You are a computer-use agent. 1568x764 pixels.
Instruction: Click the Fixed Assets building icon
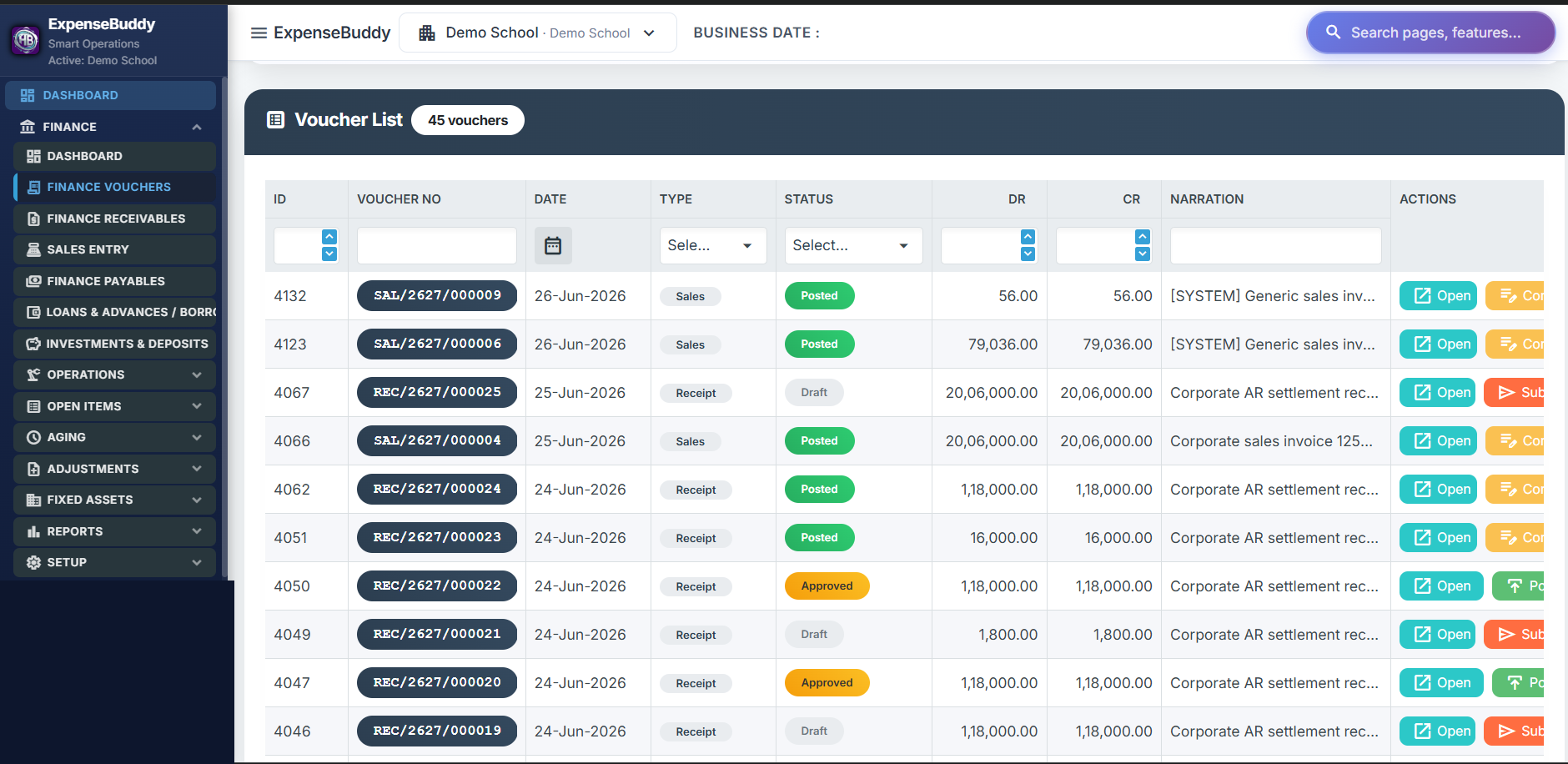(x=33, y=500)
